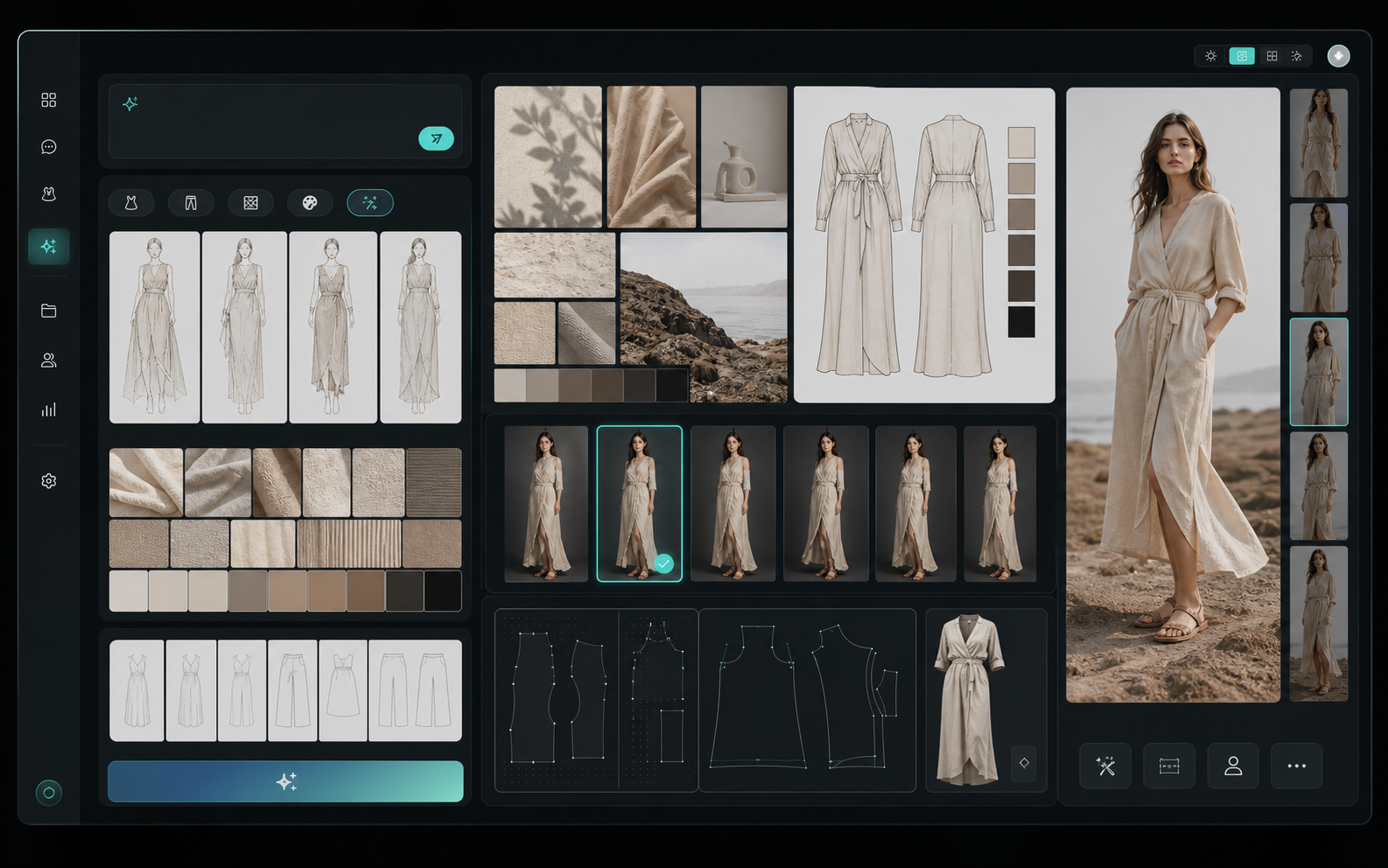Select the first garment flat sketch in the bottom row

click(137, 690)
